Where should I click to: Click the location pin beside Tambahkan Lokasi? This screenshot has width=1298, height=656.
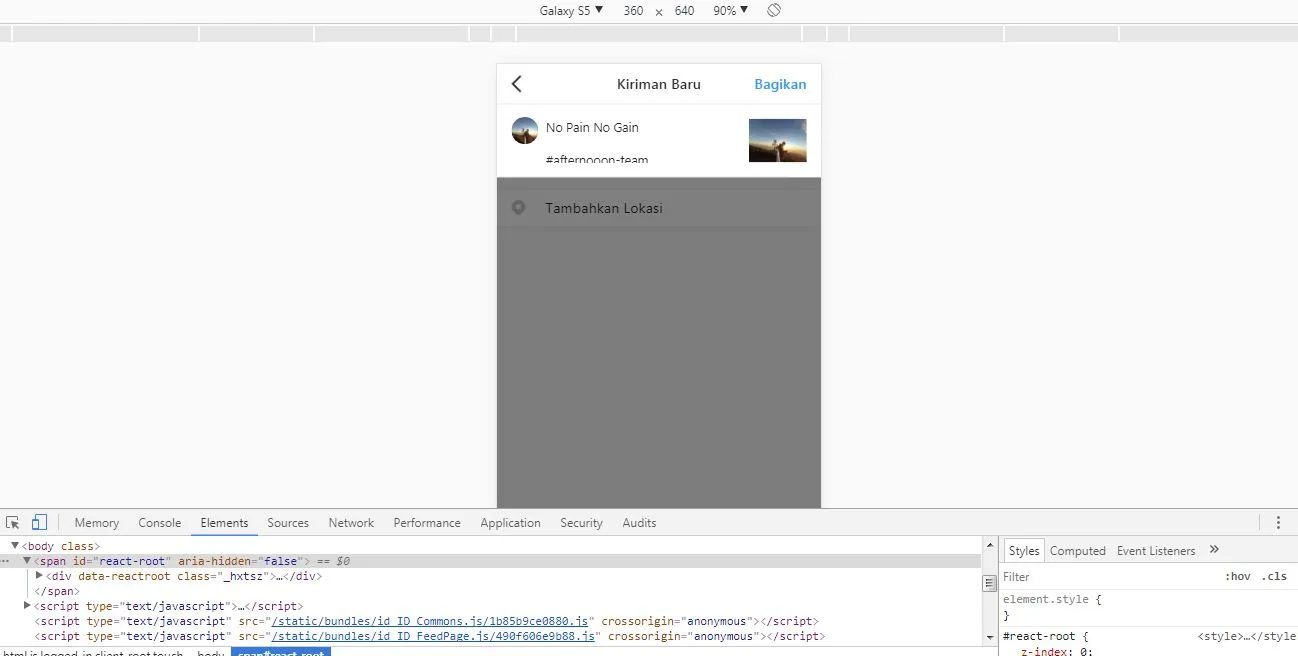[519, 207]
